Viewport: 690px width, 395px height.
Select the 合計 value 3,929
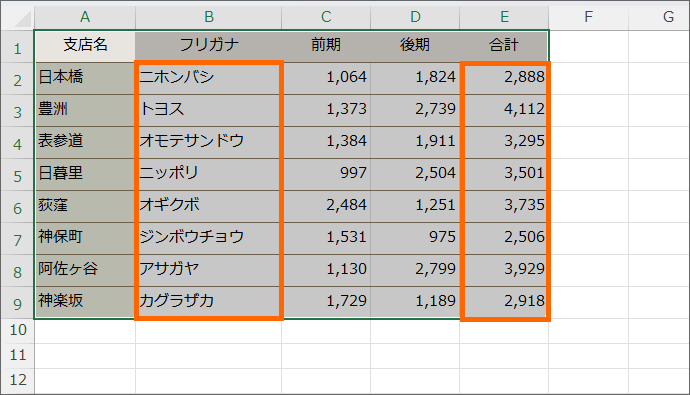[504, 271]
